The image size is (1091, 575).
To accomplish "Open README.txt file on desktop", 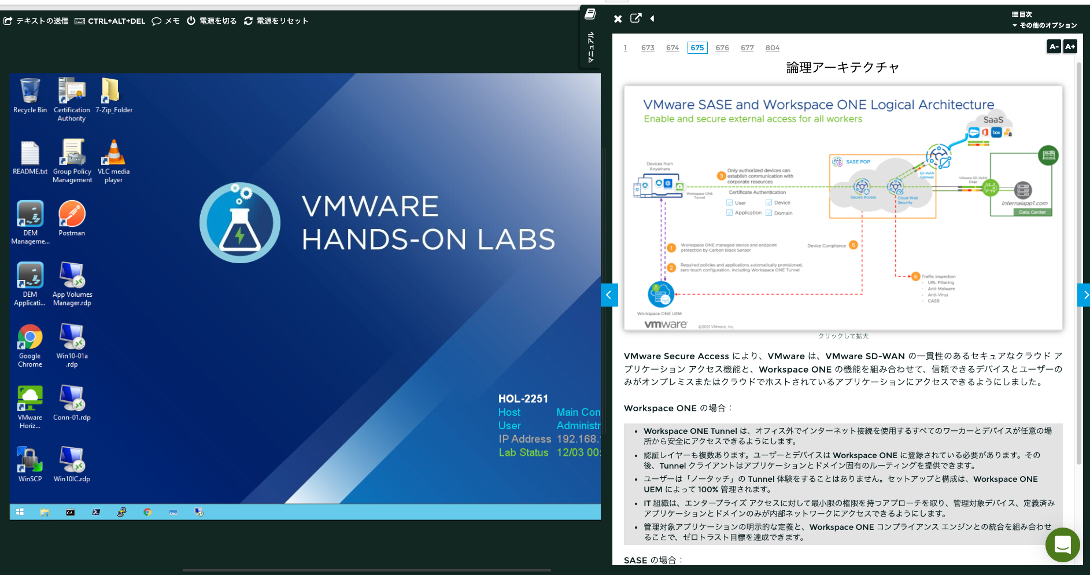I will 30,157.
